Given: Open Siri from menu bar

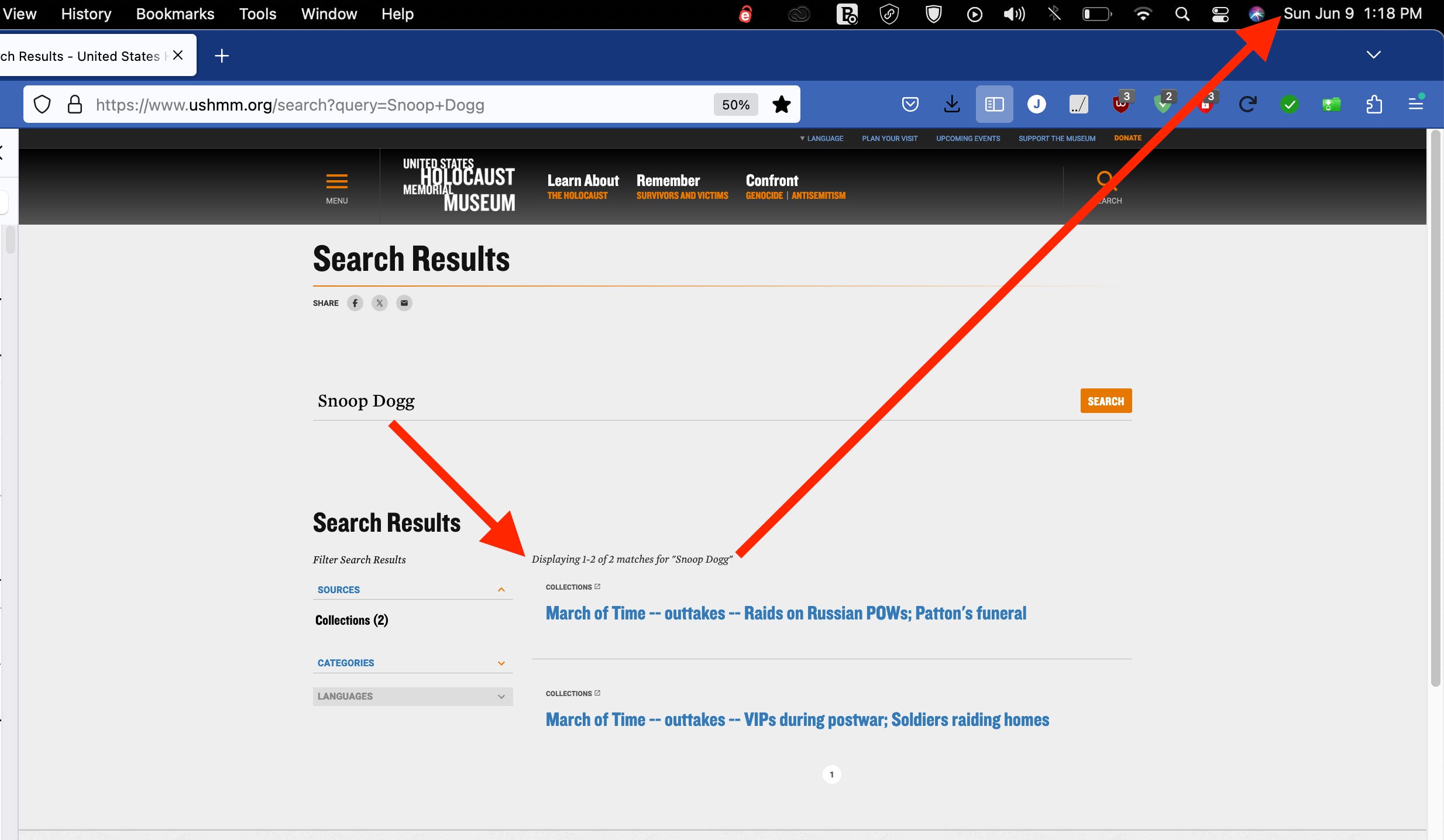Looking at the screenshot, I should tap(1256, 14).
